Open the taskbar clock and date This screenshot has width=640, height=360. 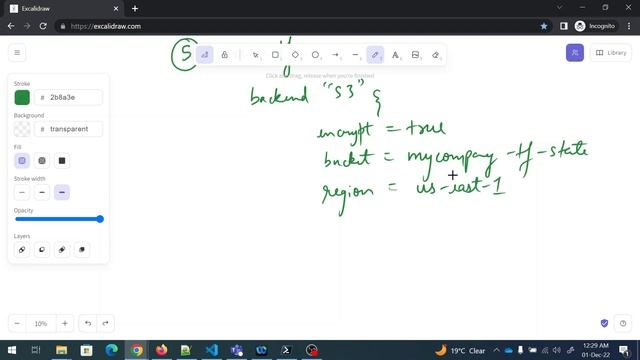tap(596, 350)
